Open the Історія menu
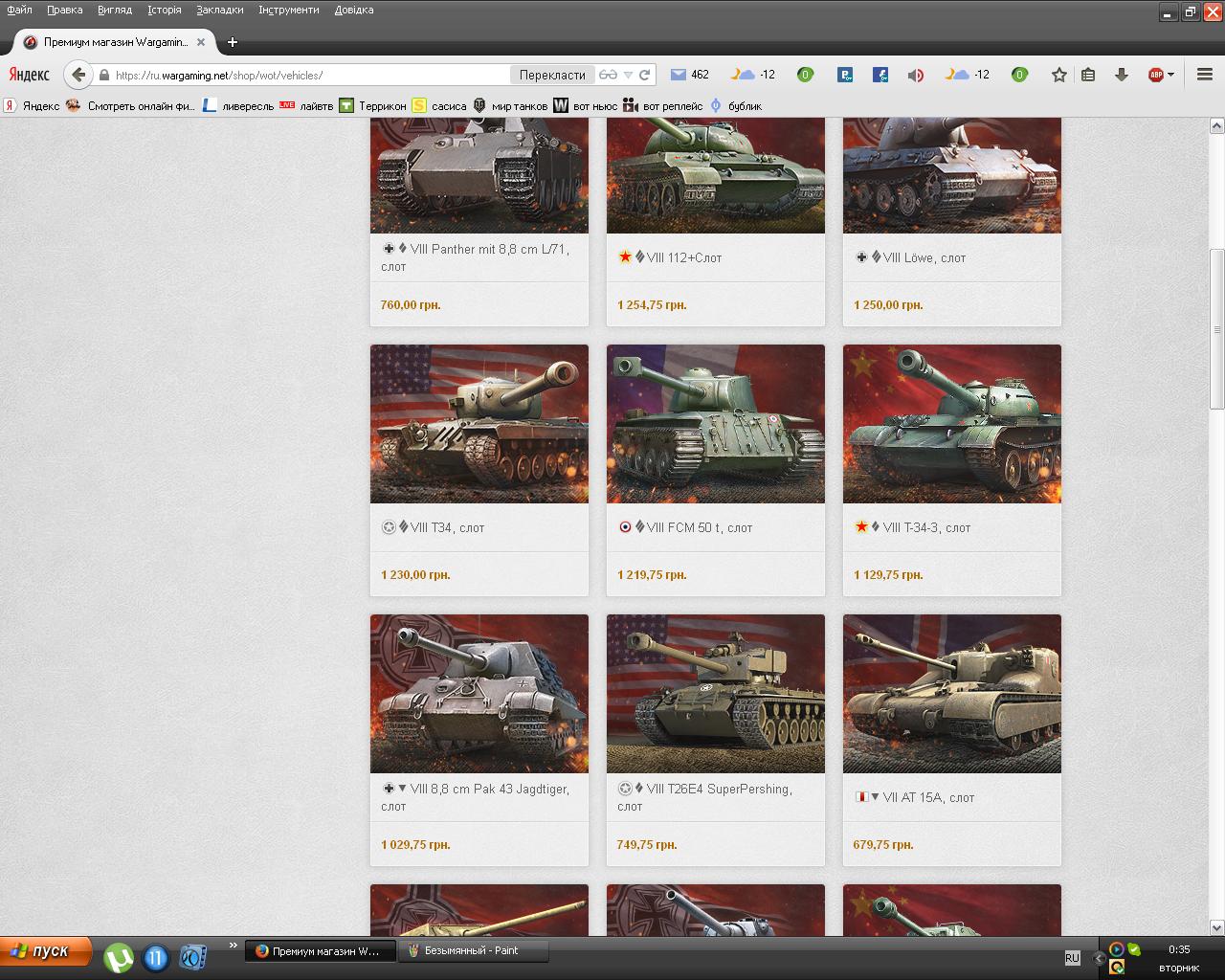1225x980 pixels. coord(165,10)
